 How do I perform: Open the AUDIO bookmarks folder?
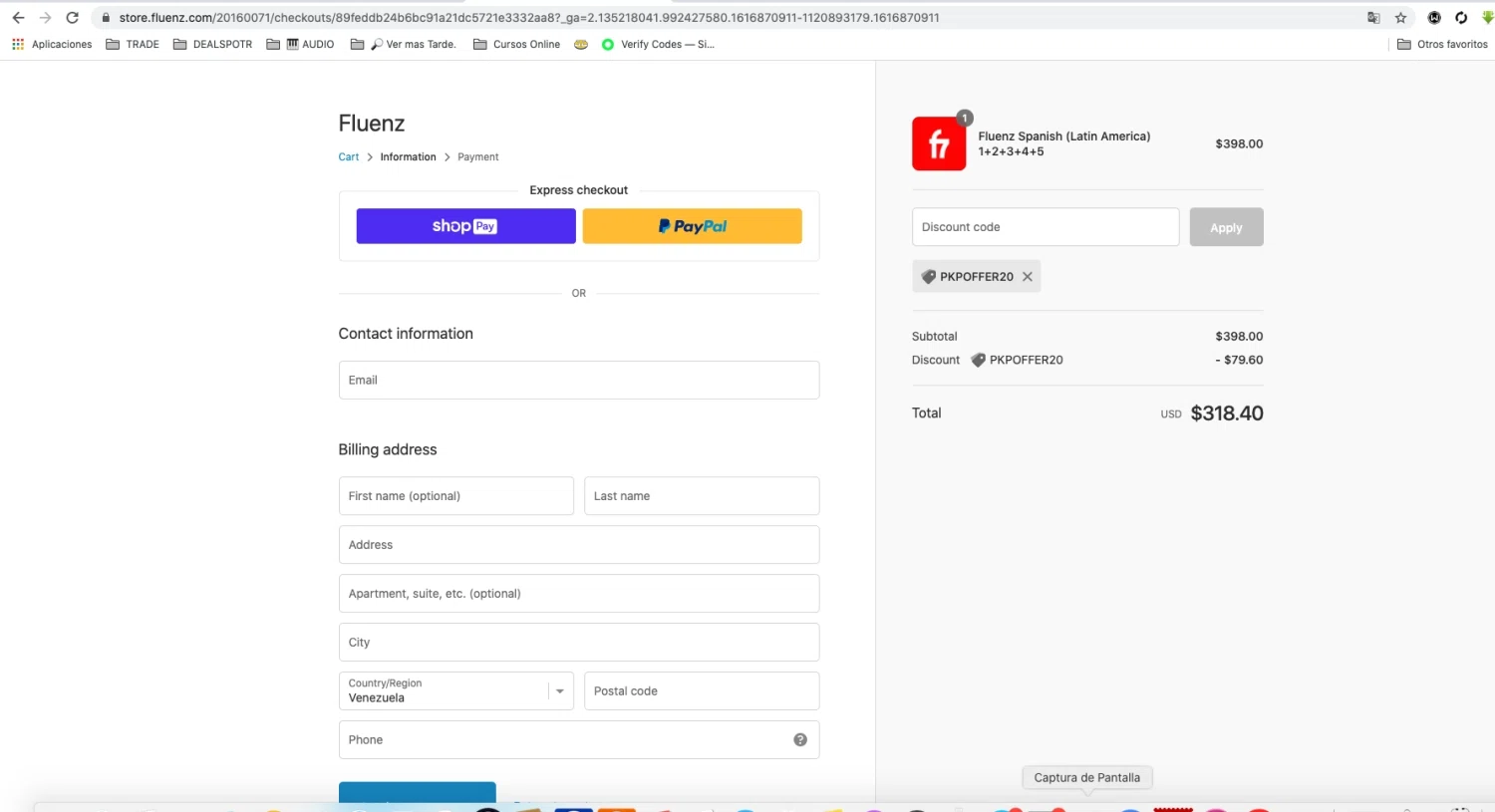tap(300, 44)
